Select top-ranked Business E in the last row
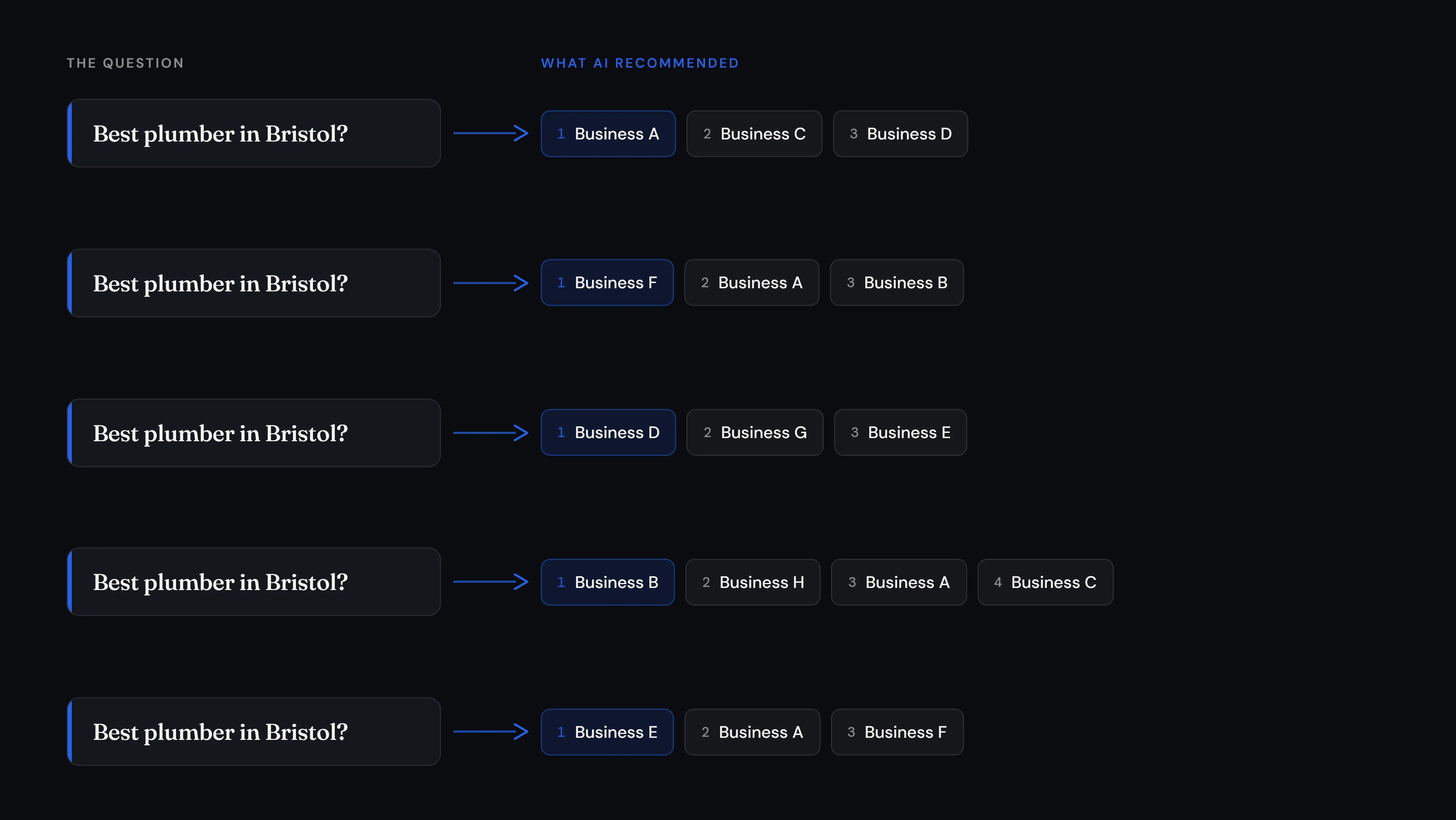 coord(607,732)
